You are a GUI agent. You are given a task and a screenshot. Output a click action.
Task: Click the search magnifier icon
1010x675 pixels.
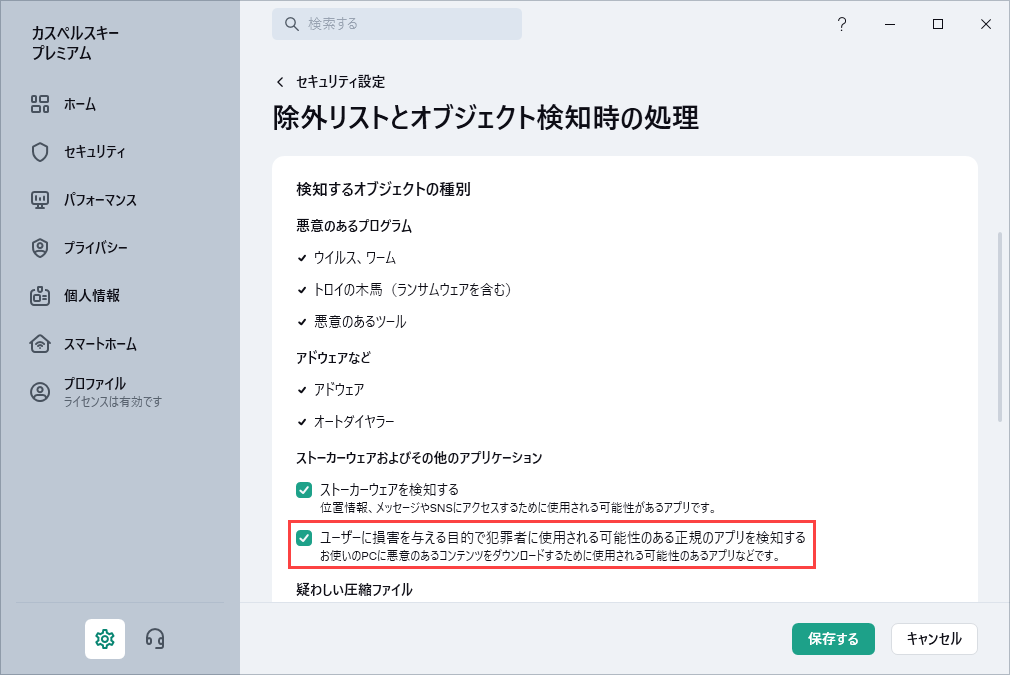[292, 24]
